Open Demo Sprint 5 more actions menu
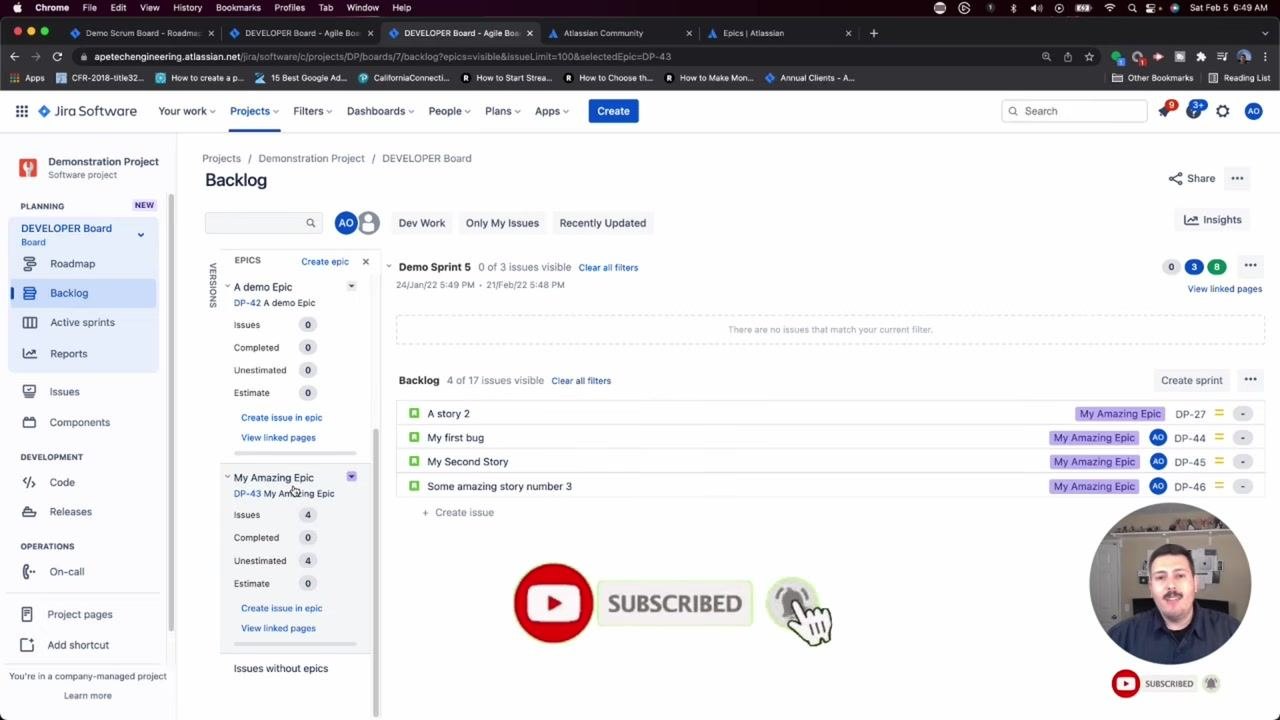1280x720 pixels. tap(1250, 266)
